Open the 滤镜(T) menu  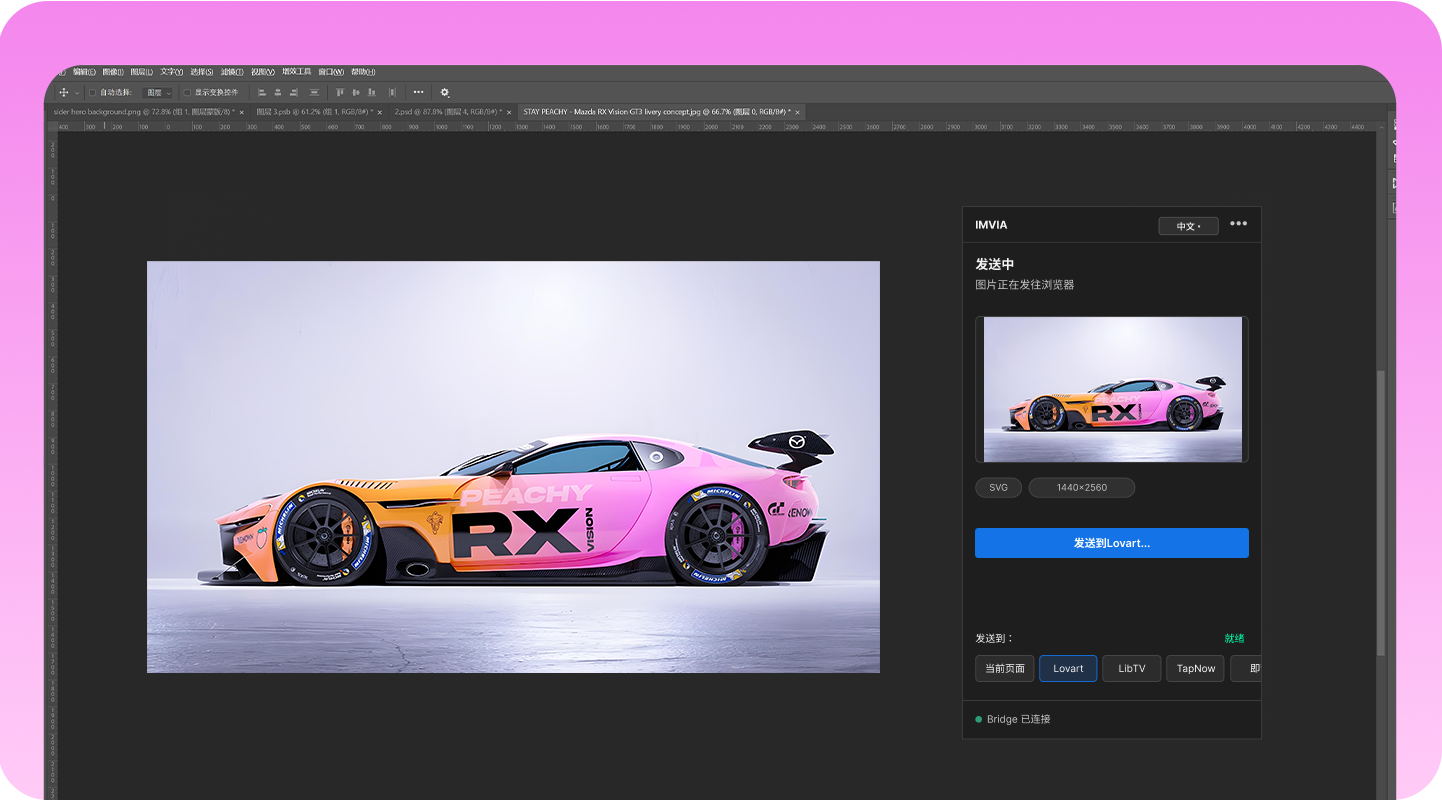[x=232, y=72]
